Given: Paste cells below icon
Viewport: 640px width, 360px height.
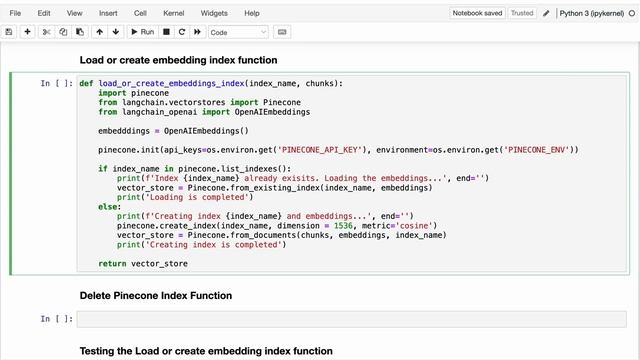Looking at the screenshot, I should tap(80, 32).
